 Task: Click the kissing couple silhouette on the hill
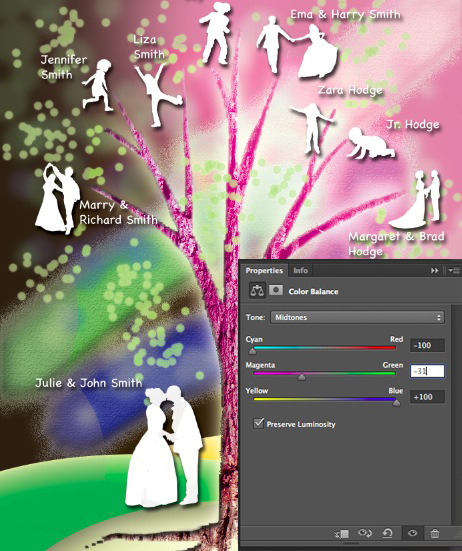pos(164,446)
